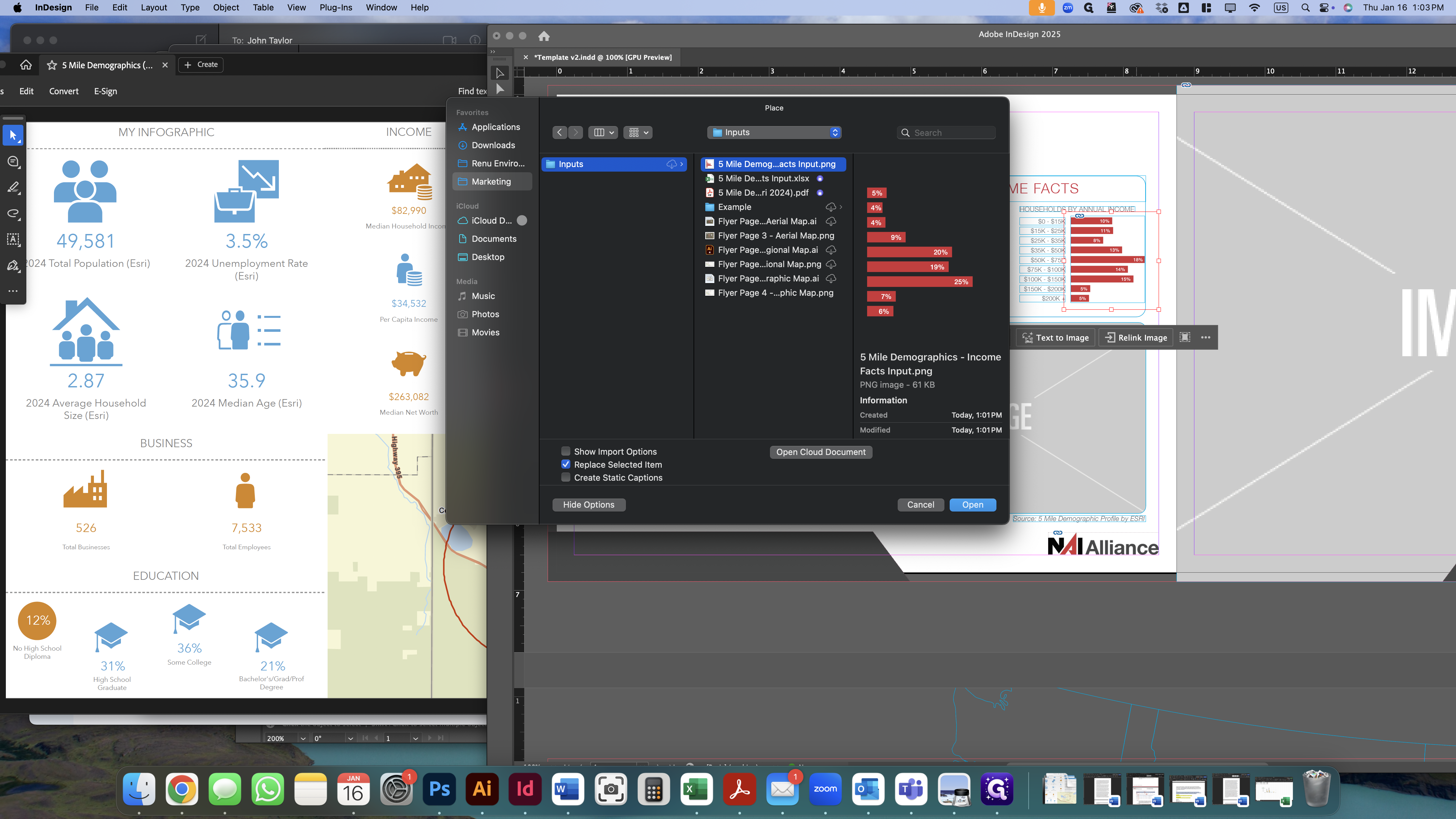Open Acrobat Convert menu
The width and height of the screenshot is (1456, 819).
click(x=64, y=91)
